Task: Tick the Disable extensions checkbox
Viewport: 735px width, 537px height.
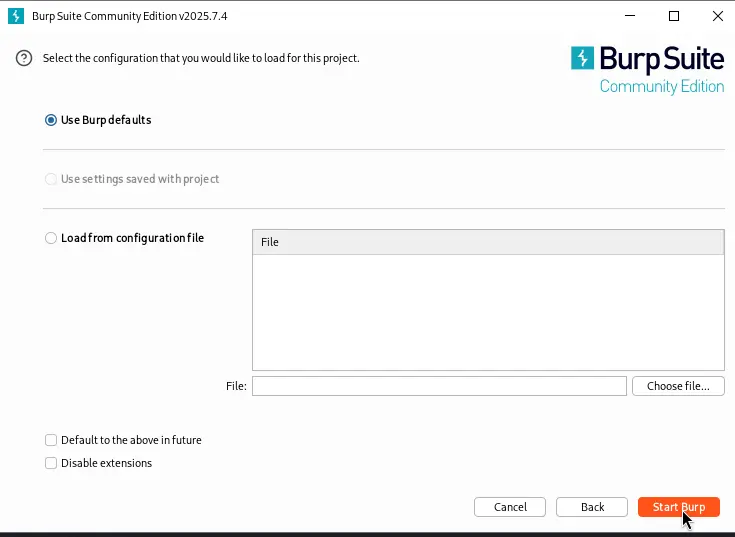Action: coord(51,463)
